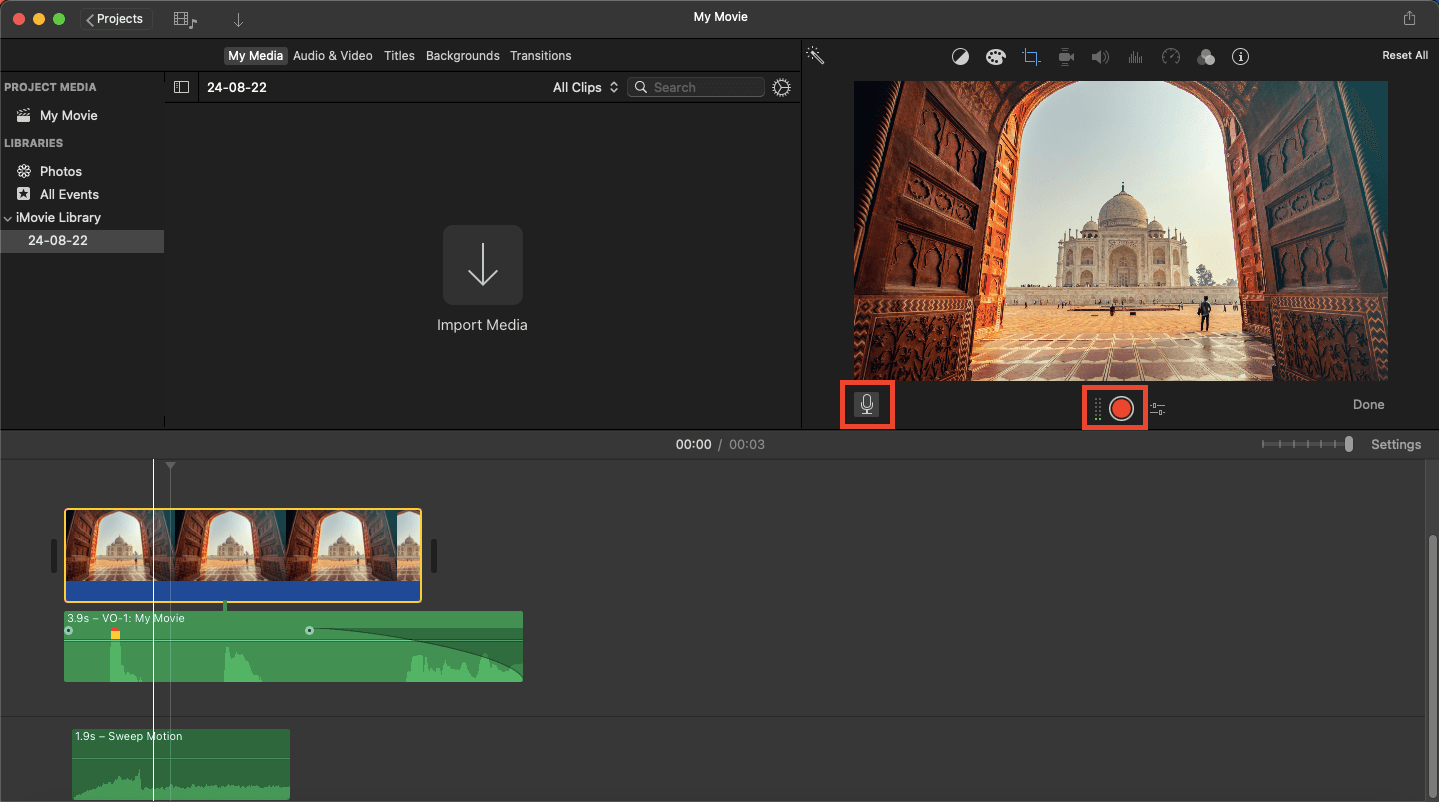The width and height of the screenshot is (1439, 802).
Task: Click the voiceover fade-in handle at clip start
Action: tap(68, 630)
